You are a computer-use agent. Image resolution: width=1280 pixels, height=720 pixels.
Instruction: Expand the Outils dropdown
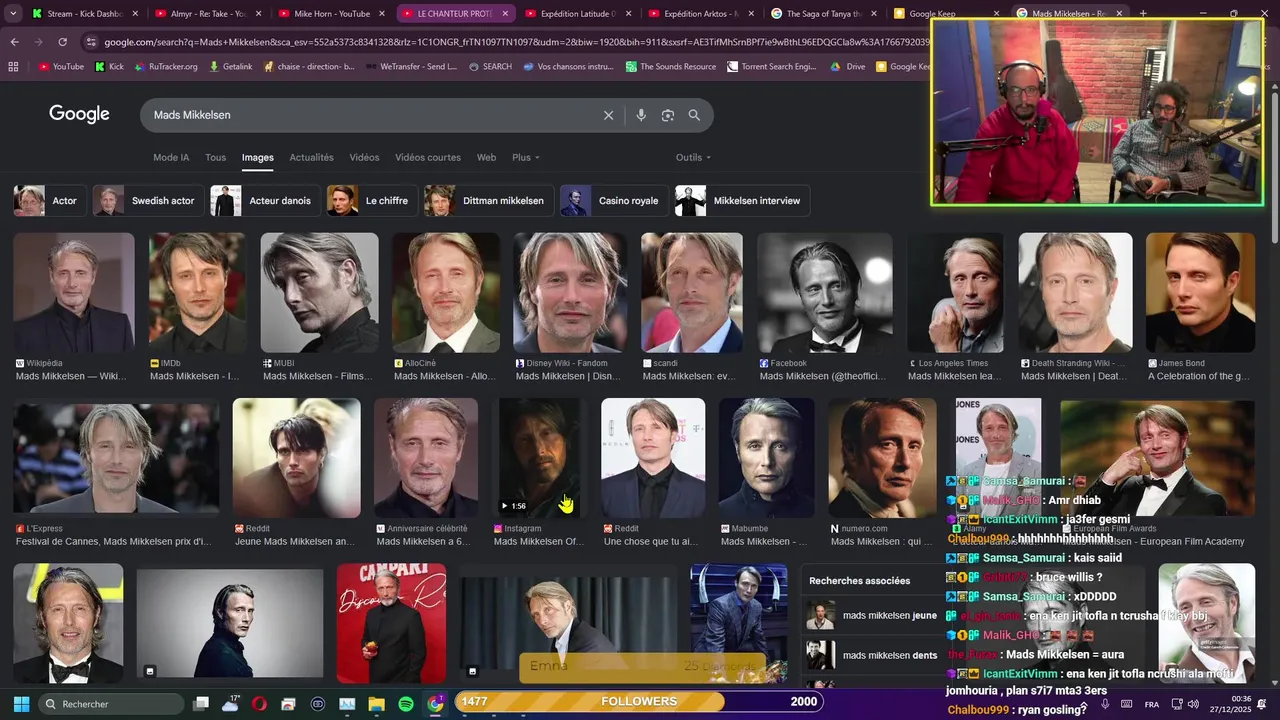click(693, 157)
